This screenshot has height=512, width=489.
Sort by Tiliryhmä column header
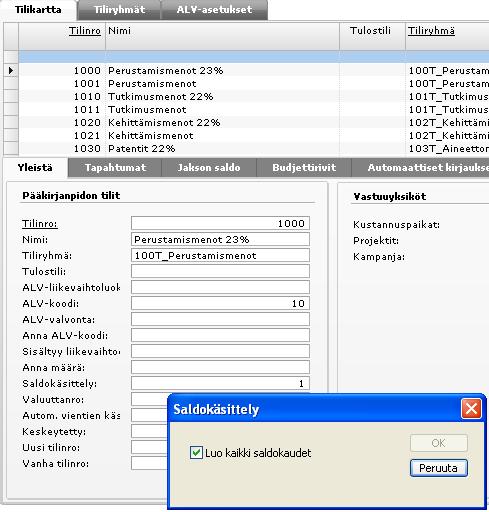pos(431,31)
